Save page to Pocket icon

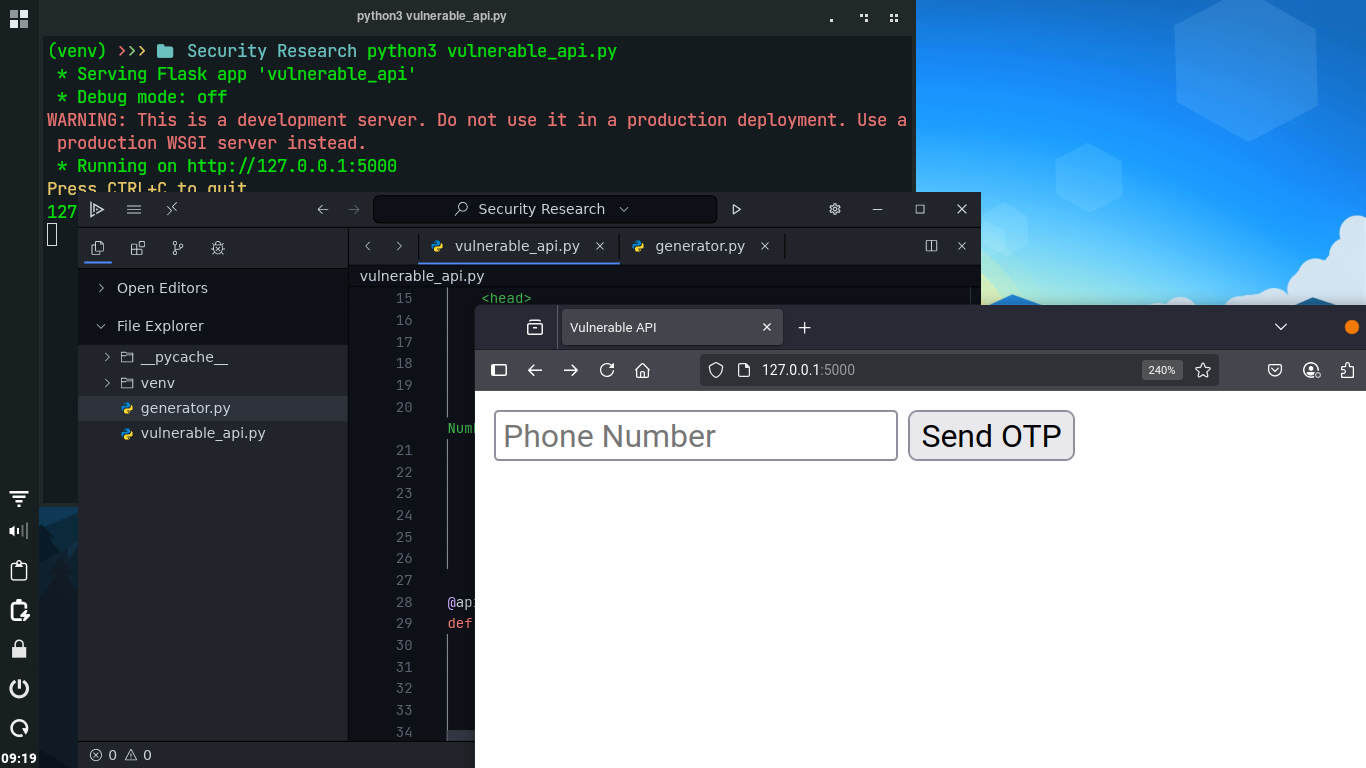tap(1275, 370)
